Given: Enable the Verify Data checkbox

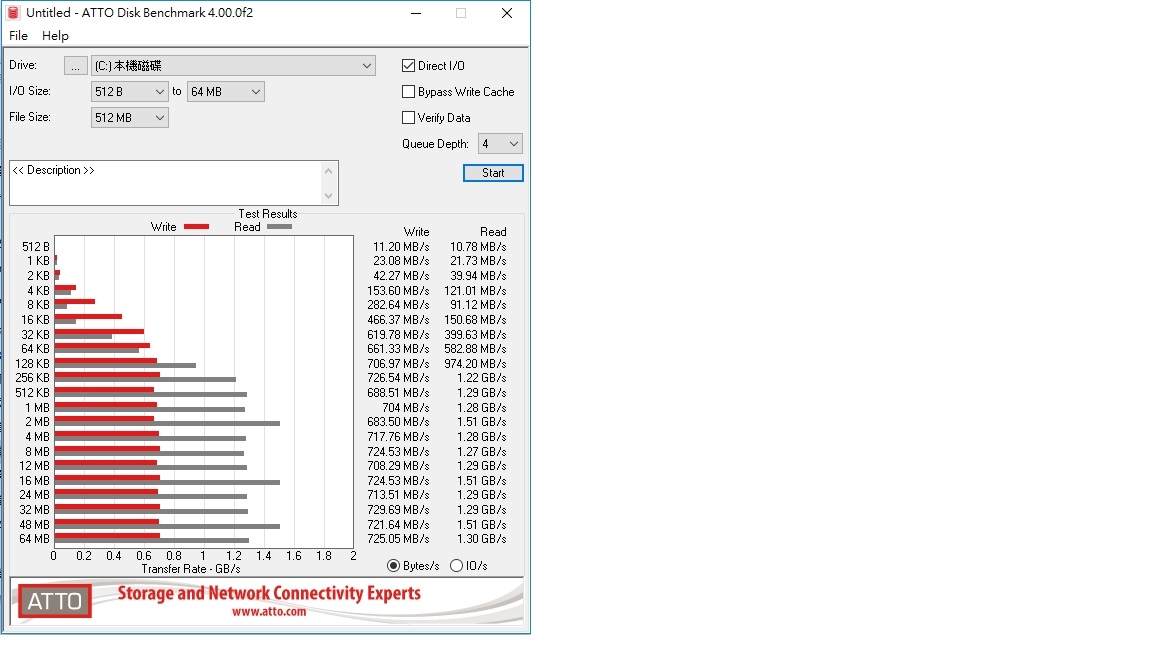Looking at the screenshot, I should click(408, 118).
